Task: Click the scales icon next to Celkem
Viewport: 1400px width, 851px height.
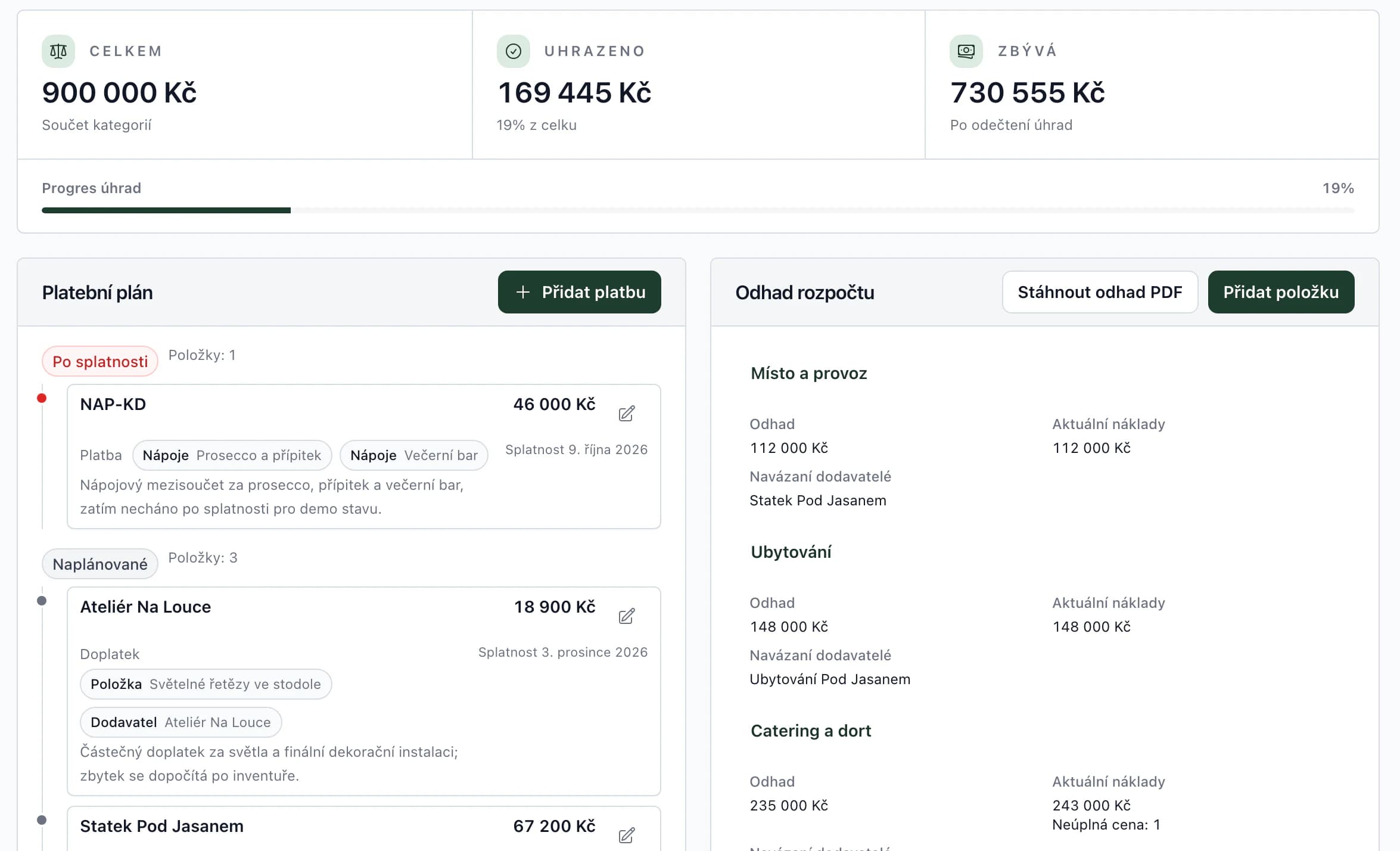Action: tap(58, 51)
